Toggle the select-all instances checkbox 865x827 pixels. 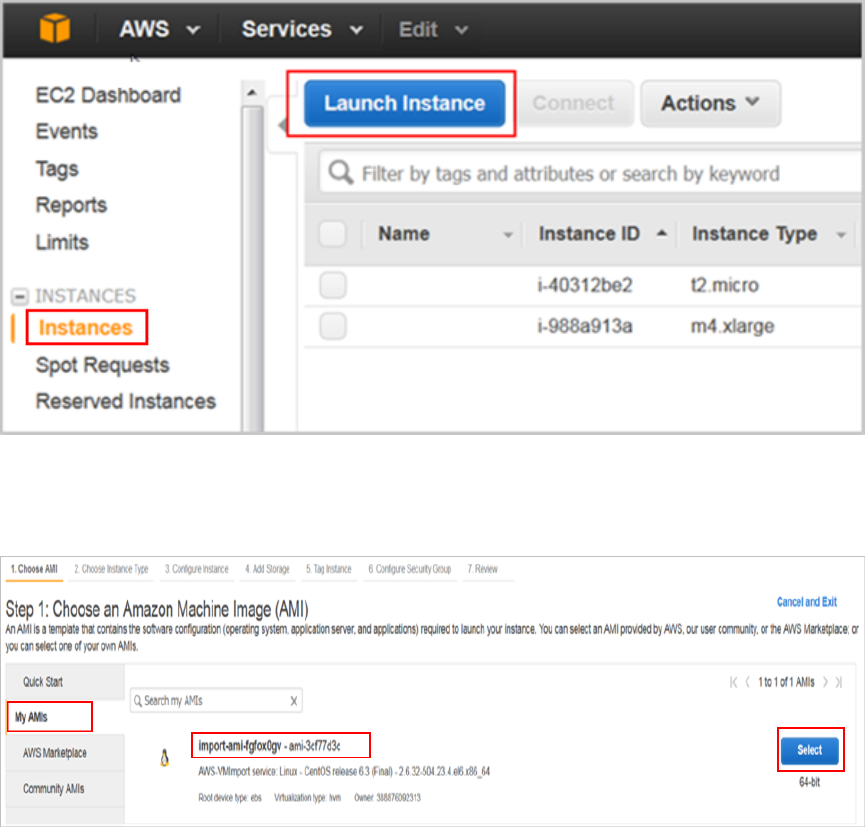click(333, 234)
